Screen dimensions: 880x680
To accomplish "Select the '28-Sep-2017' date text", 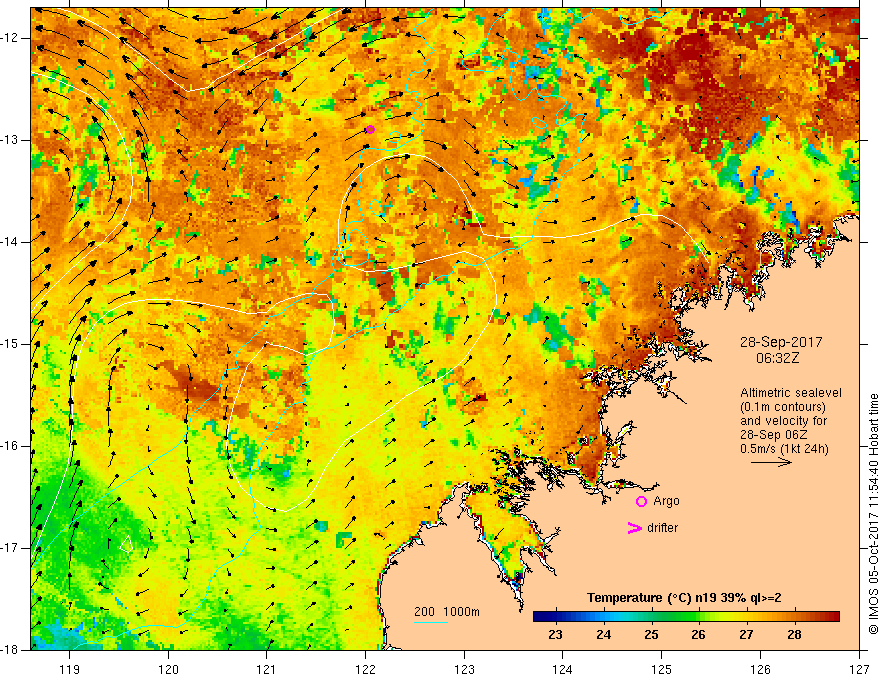I will click(x=781, y=342).
